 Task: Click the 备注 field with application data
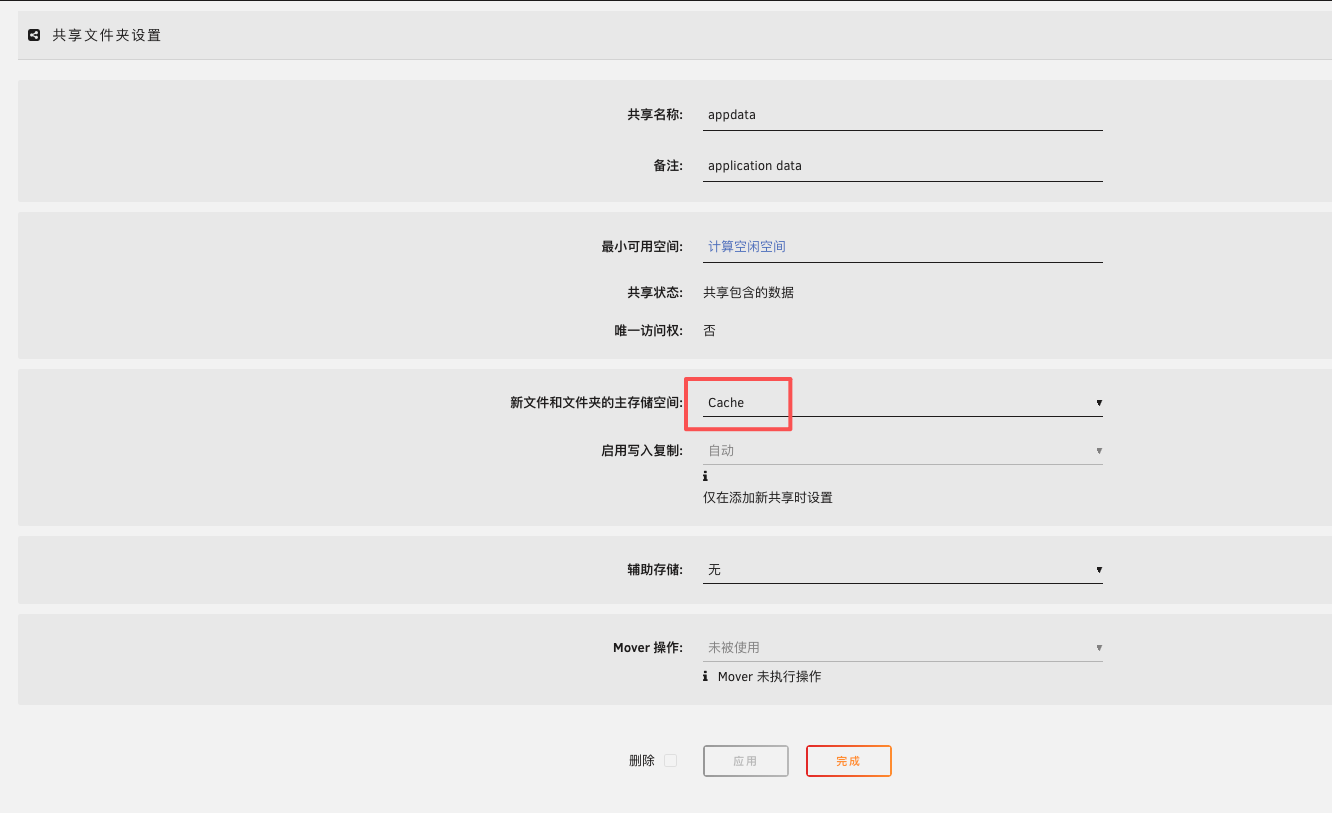click(x=902, y=166)
